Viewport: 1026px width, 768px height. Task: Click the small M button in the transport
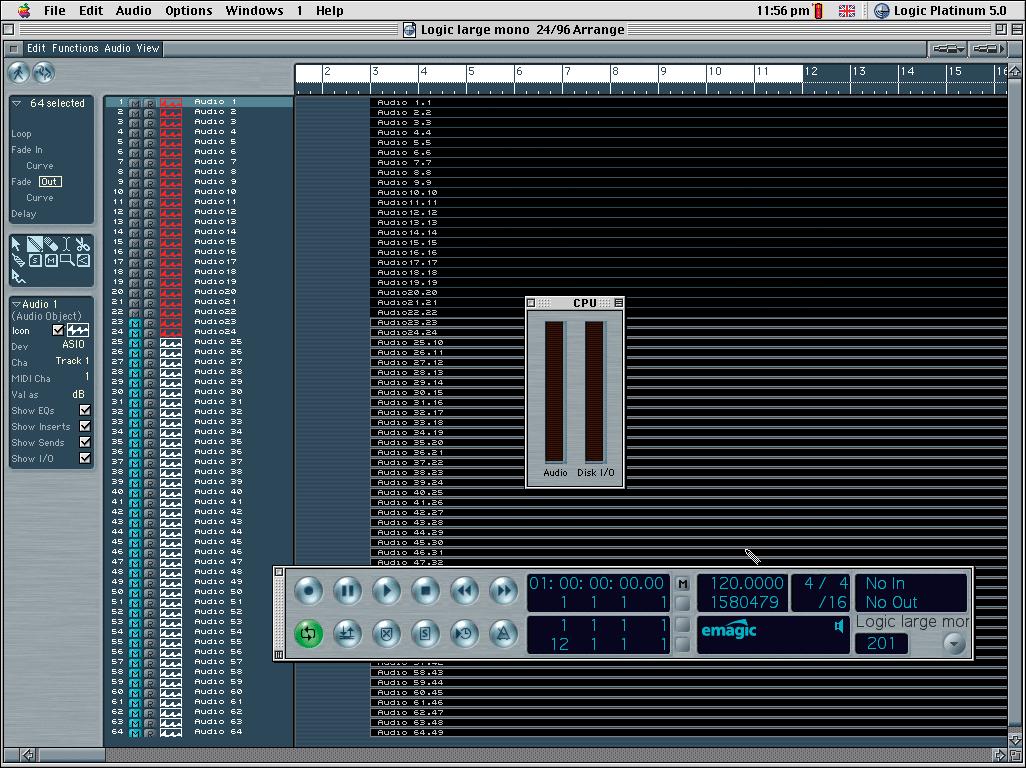tap(682, 584)
